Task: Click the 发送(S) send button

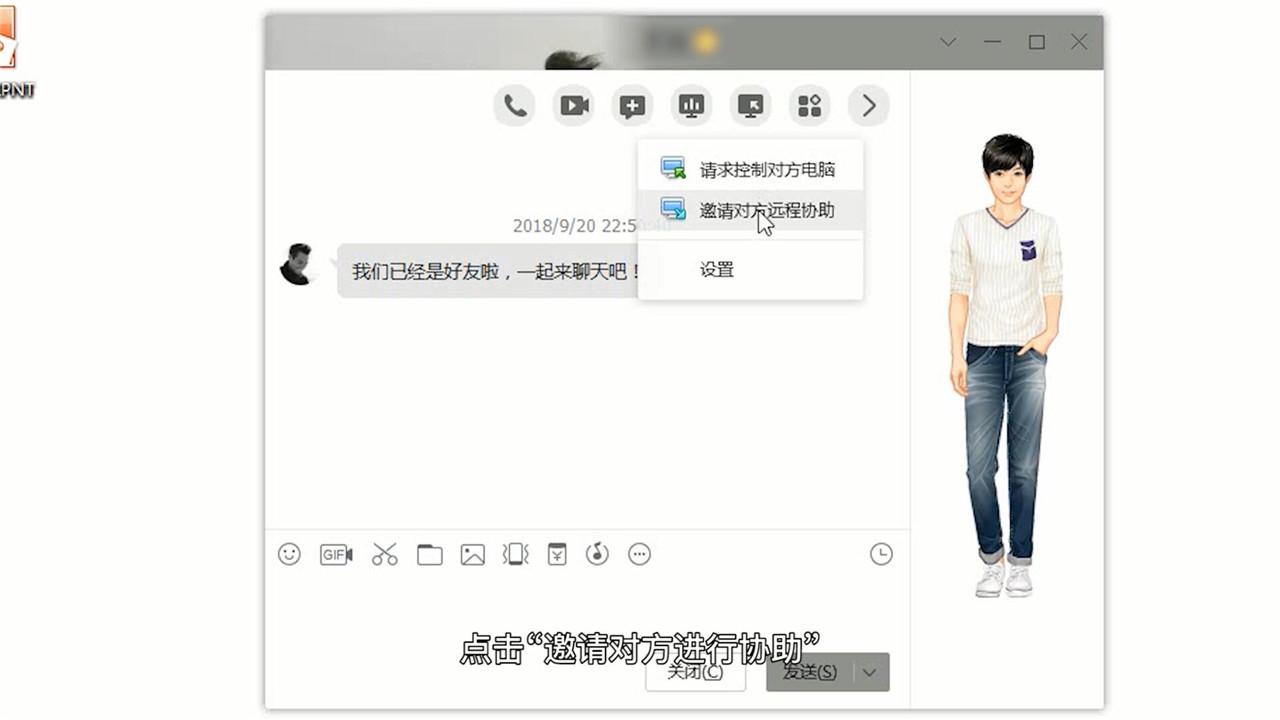Action: pyautogui.click(x=810, y=672)
